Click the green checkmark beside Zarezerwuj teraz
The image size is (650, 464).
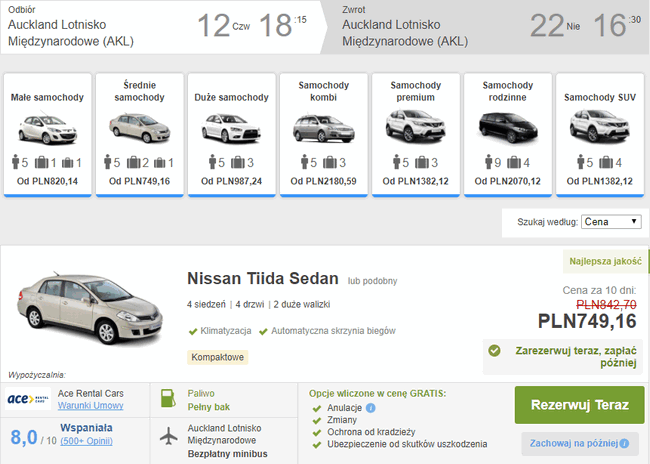click(x=494, y=351)
